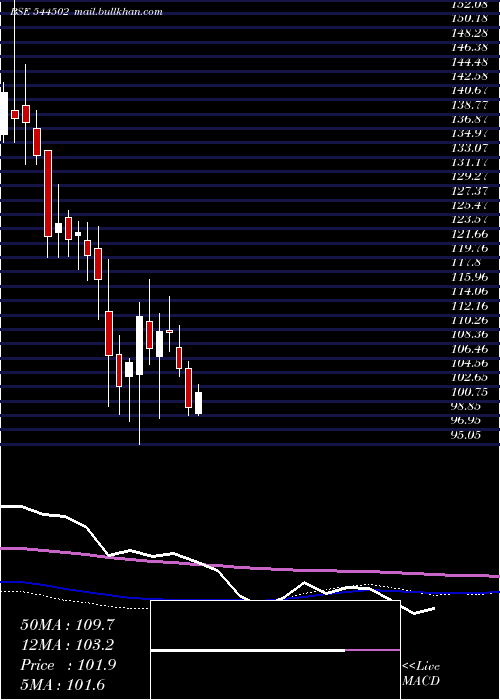This screenshot has width=500, height=700.
Task: Choose the 131.17 price level text
Action: click(468, 162)
